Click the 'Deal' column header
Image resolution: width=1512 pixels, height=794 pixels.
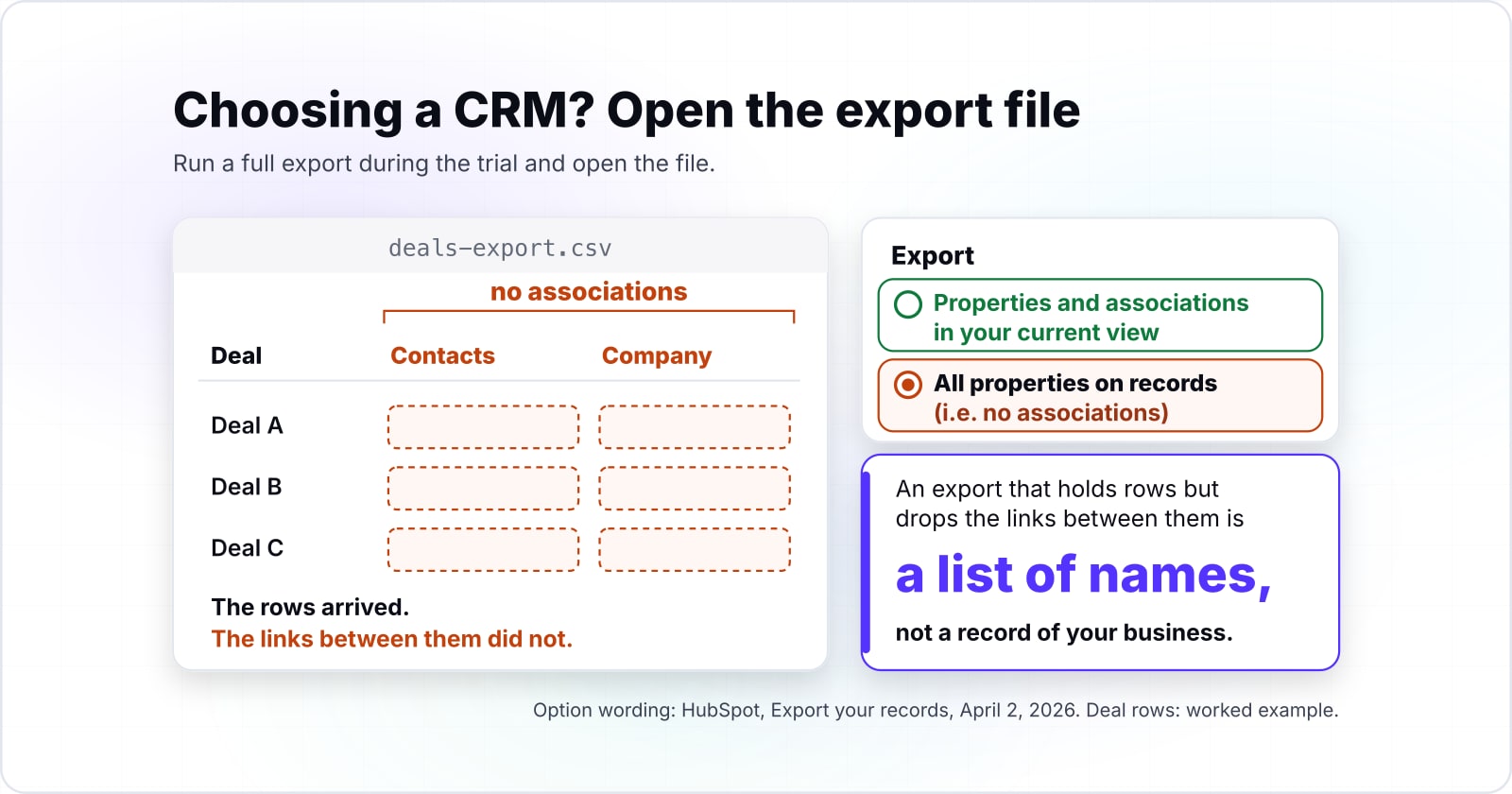[x=236, y=355]
